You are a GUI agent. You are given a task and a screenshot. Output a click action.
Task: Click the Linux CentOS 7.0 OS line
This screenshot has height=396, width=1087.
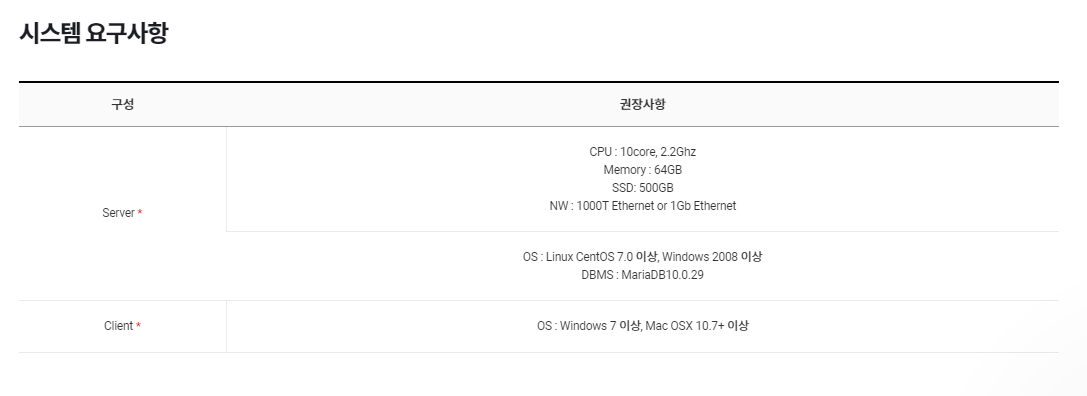pos(643,257)
